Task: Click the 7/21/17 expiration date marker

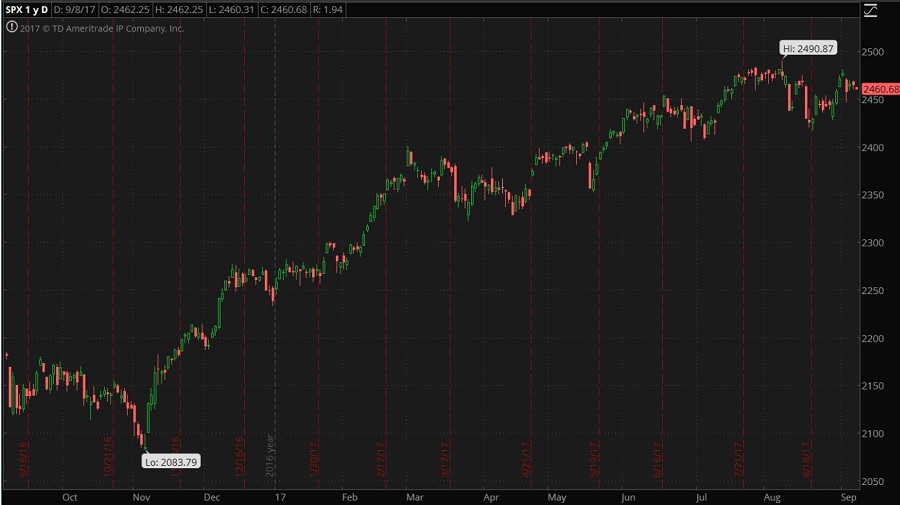Action: 739,457
